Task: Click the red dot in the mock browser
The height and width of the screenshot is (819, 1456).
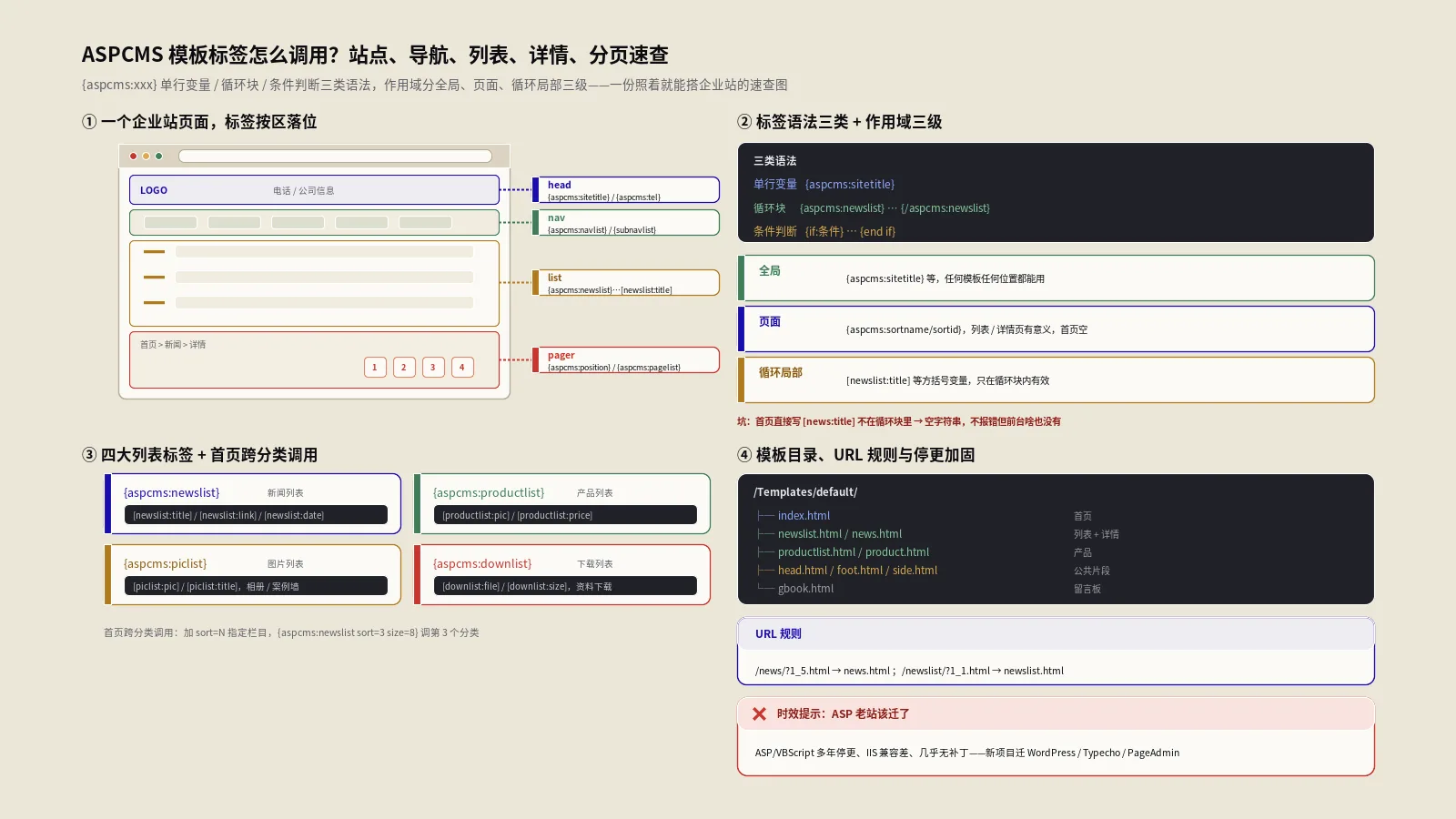Action: [x=134, y=157]
